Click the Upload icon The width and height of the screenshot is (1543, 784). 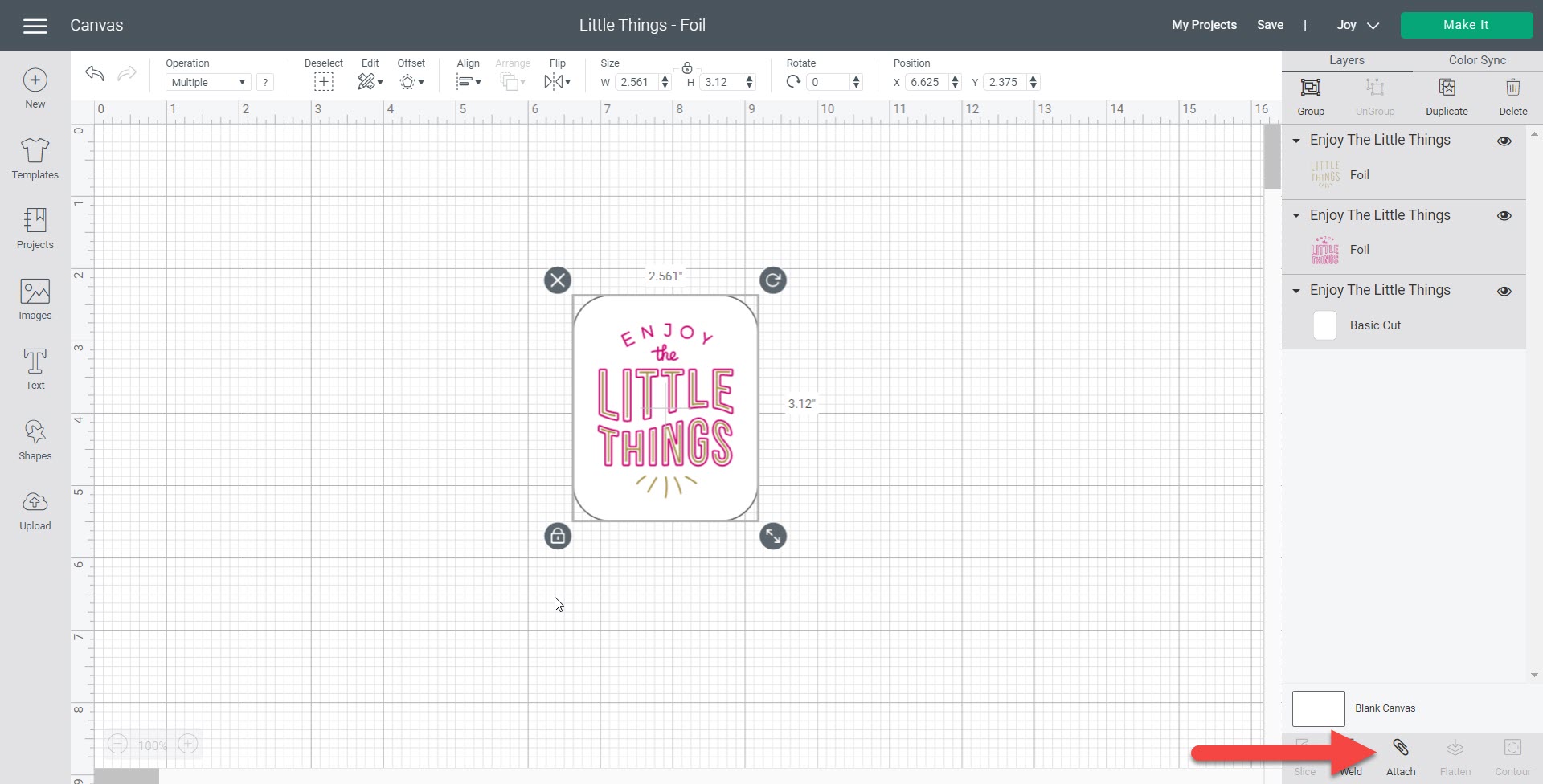pyautogui.click(x=35, y=510)
